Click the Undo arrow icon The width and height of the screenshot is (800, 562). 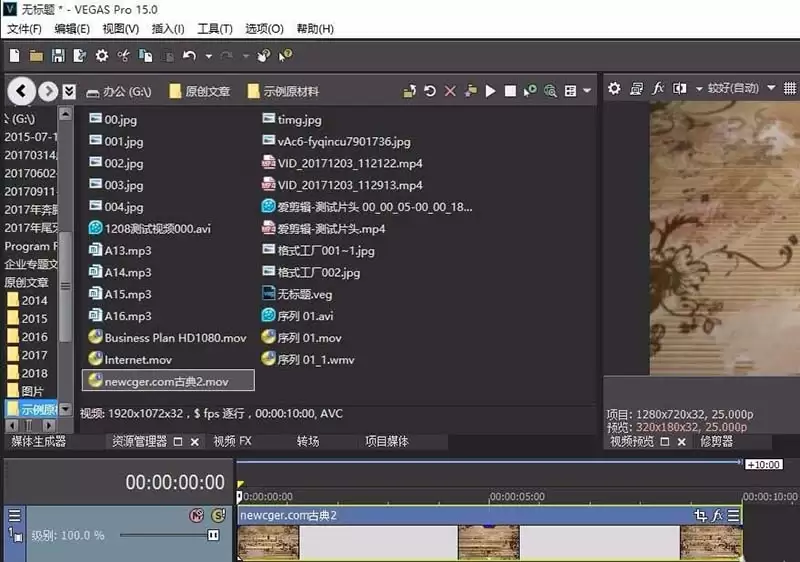[189, 56]
